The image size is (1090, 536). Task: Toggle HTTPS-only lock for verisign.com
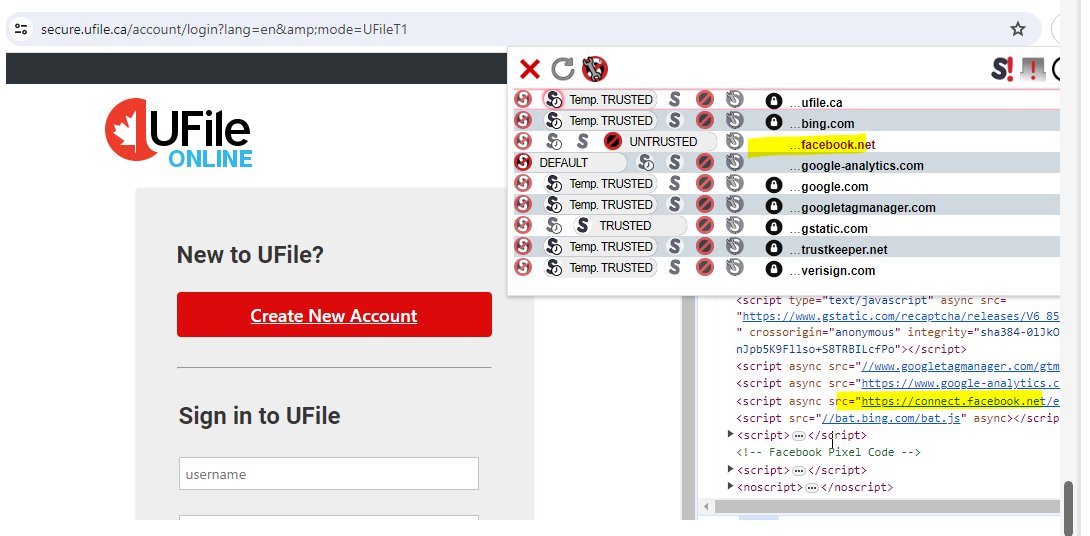(774, 270)
